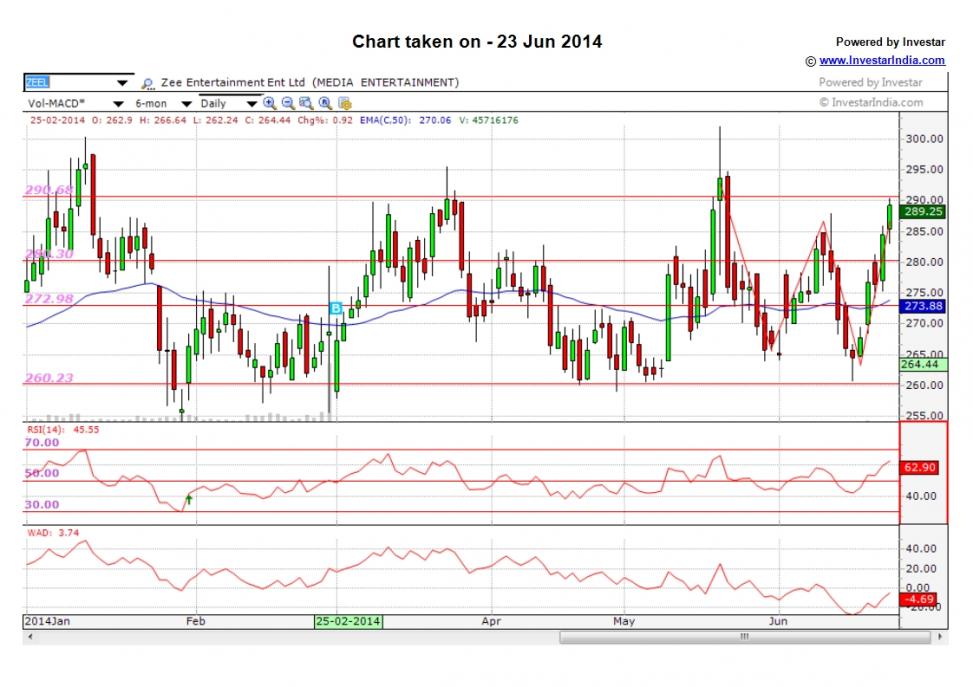Click the EMA(C,50) legend label
Viewport: 973px width, 687px height.
point(385,120)
